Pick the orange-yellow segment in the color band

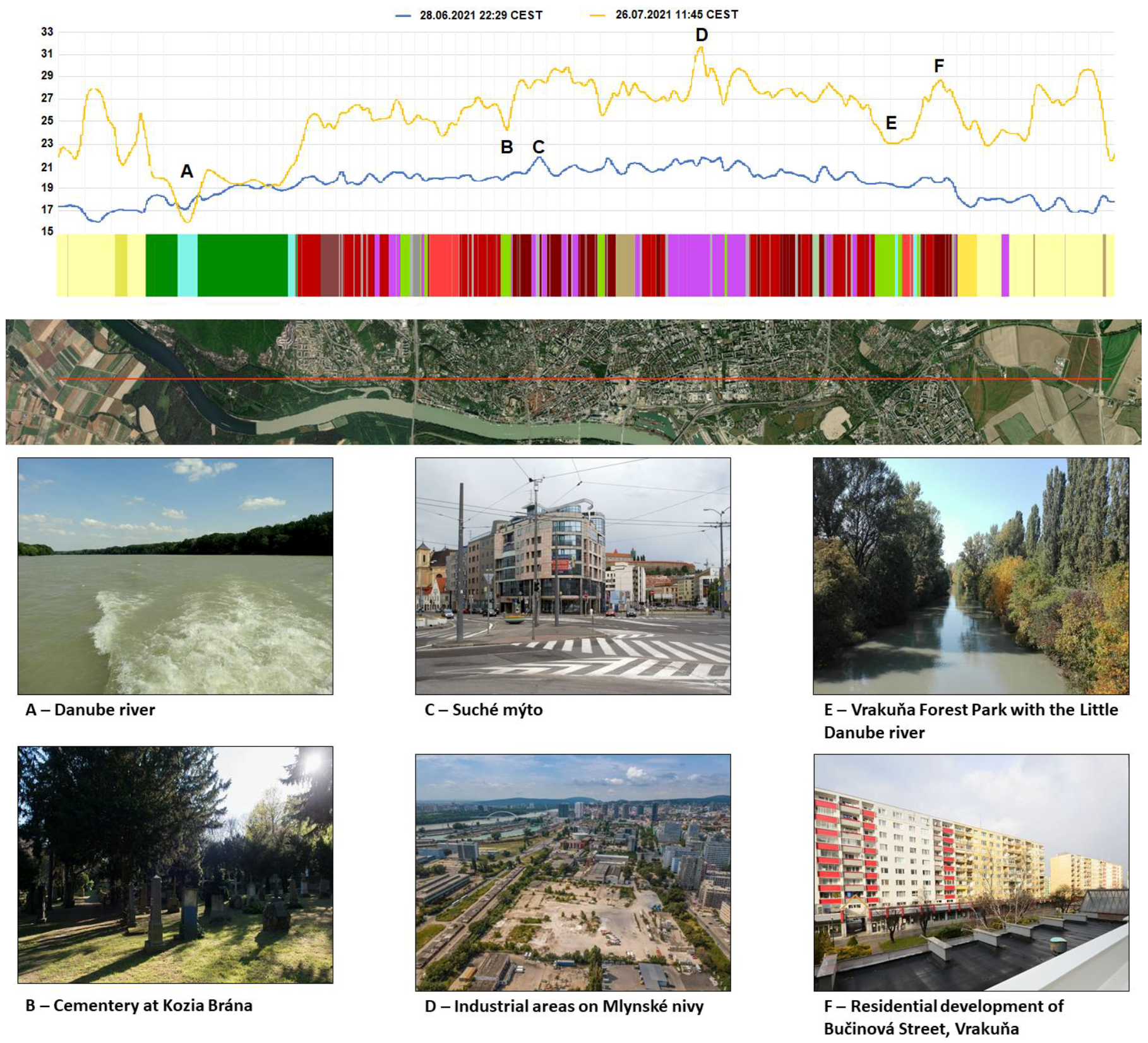[x=967, y=265]
